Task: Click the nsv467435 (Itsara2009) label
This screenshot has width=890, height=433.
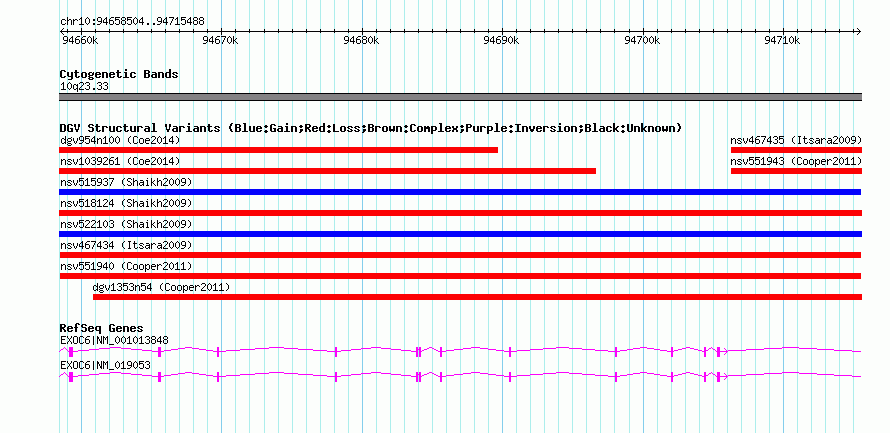Action: click(796, 140)
